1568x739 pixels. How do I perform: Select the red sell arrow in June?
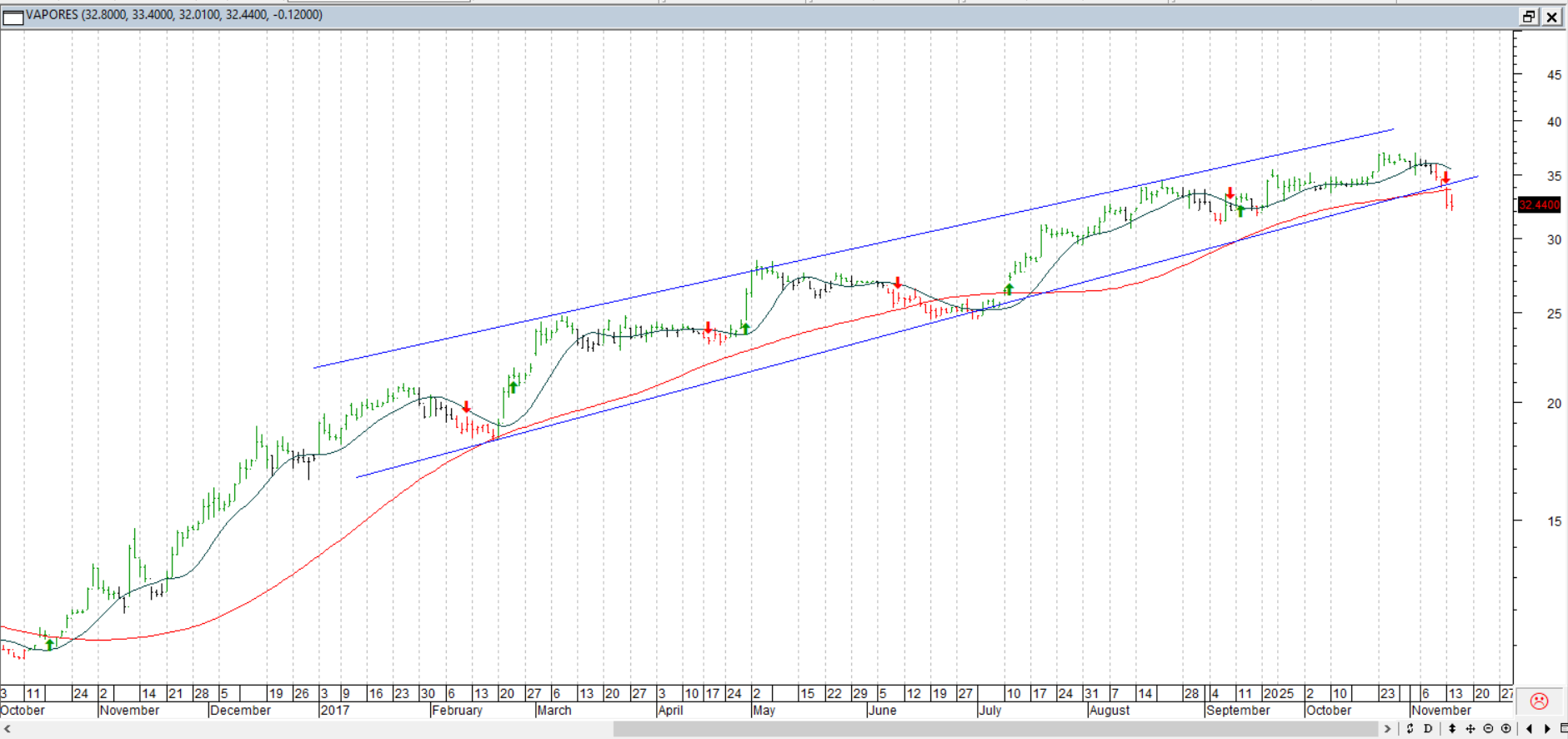pos(898,283)
